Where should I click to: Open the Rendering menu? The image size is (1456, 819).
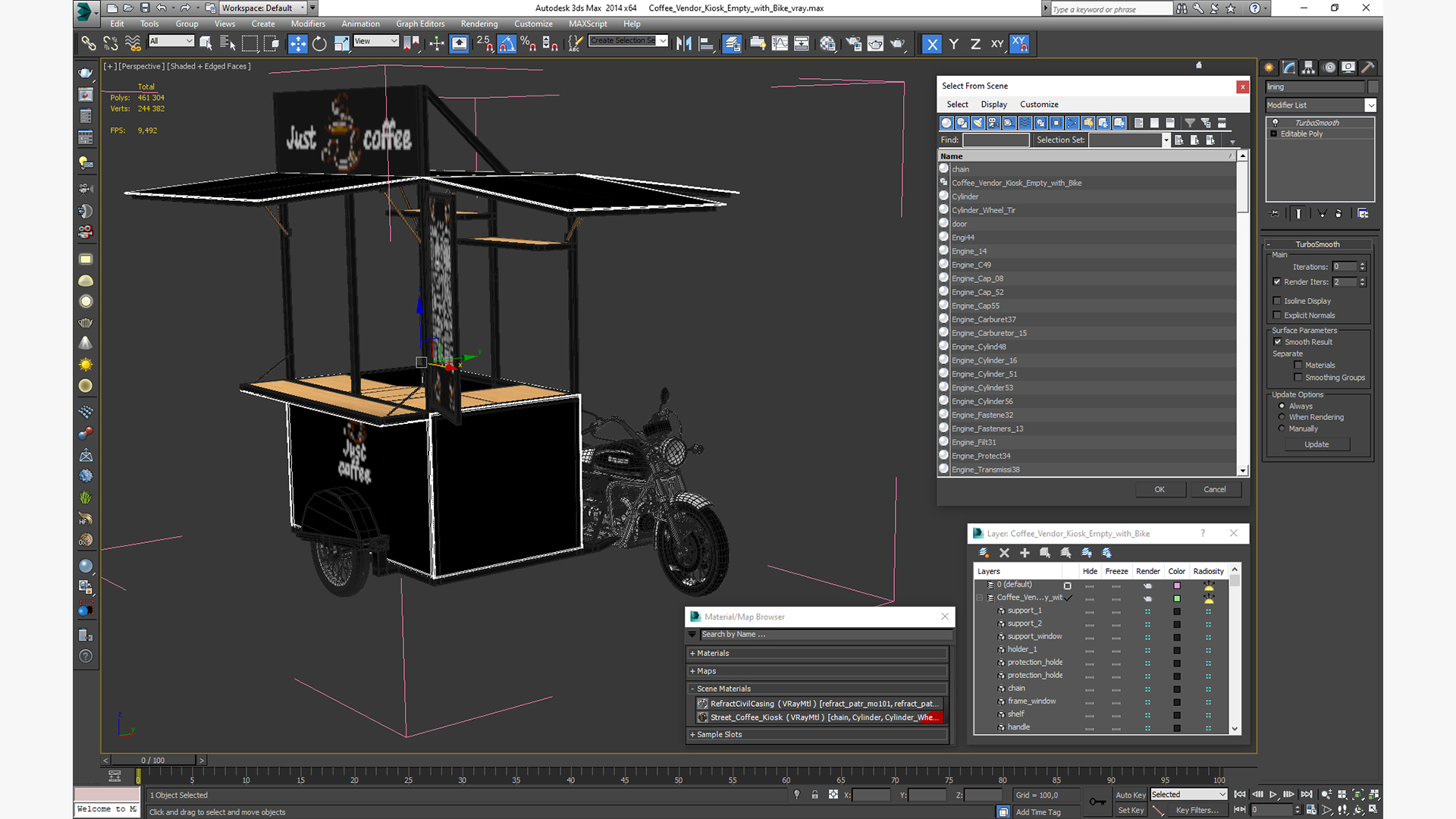click(479, 24)
